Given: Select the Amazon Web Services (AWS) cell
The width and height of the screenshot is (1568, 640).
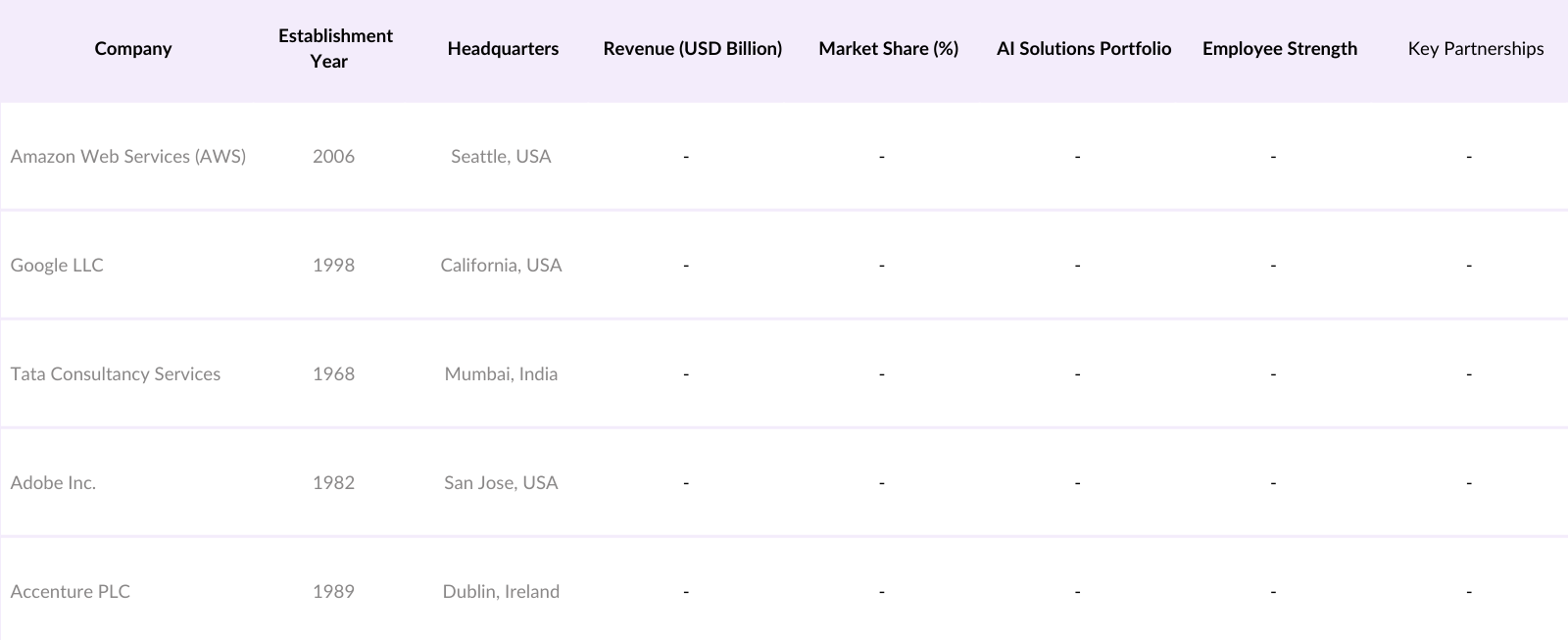Looking at the screenshot, I should pyautogui.click(x=128, y=157).
